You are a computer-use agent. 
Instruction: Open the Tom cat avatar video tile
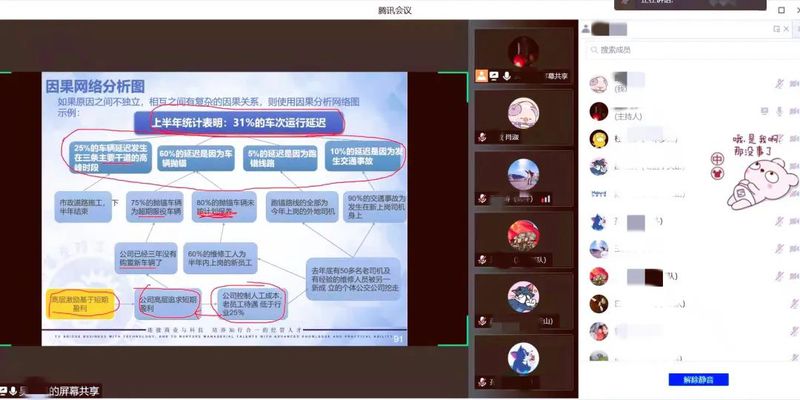click(523, 297)
